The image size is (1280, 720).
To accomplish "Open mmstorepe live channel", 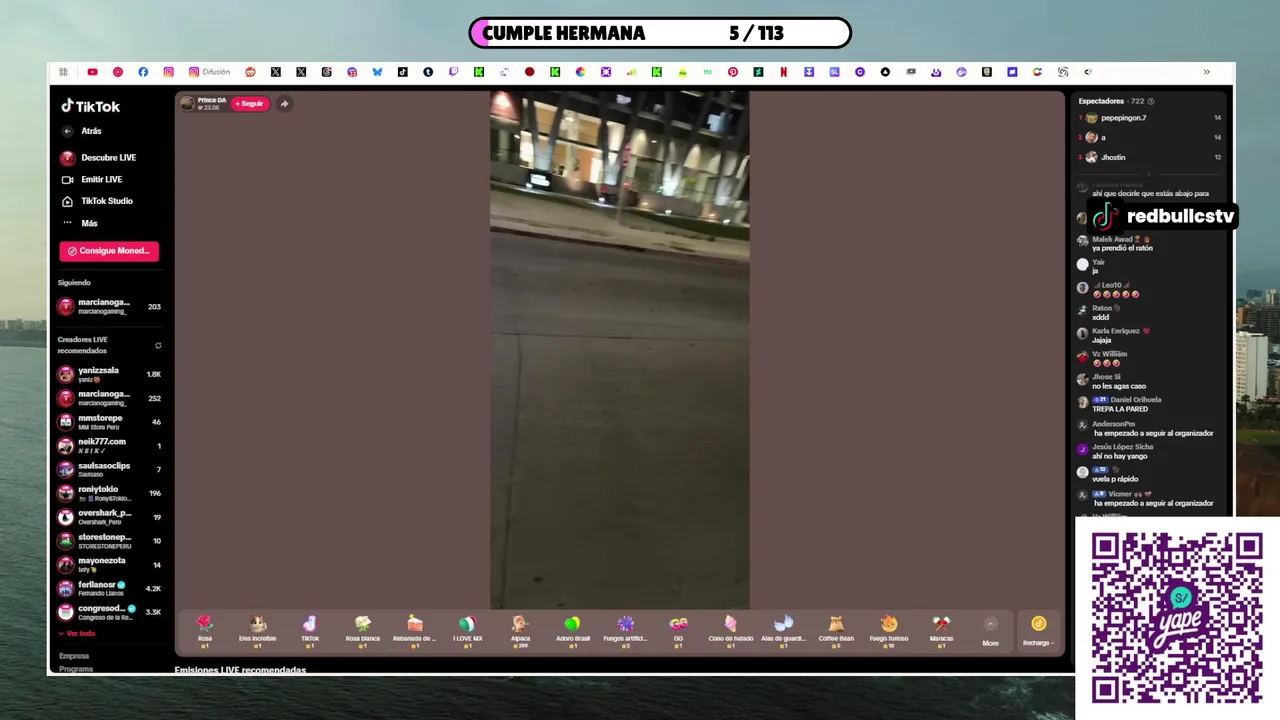I will pyautogui.click(x=110, y=422).
